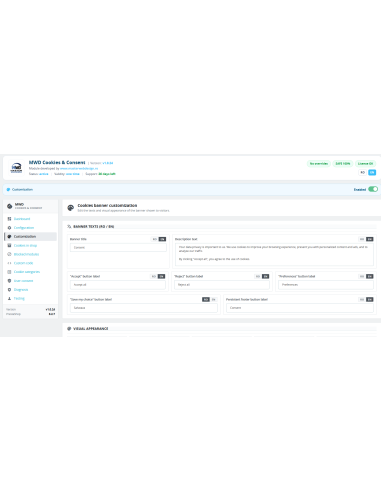This screenshot has width=381, height=492.
Task: Select EN language for the Description text
Action: click(x=370, y=239)
